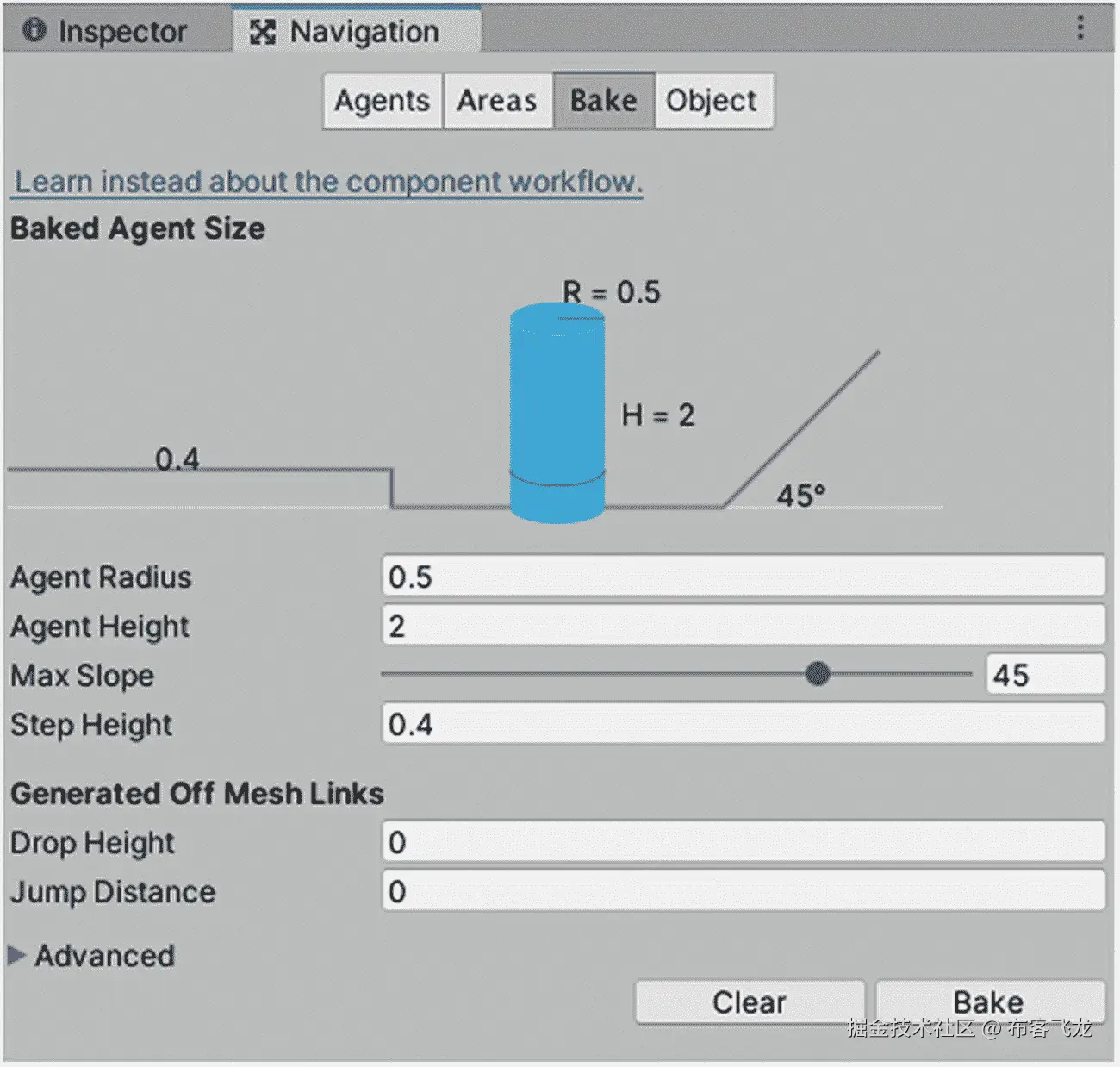Viewport: 1120px width, 1067px height.
Task: Click the Agent Height field
Action: coord(744,626)
